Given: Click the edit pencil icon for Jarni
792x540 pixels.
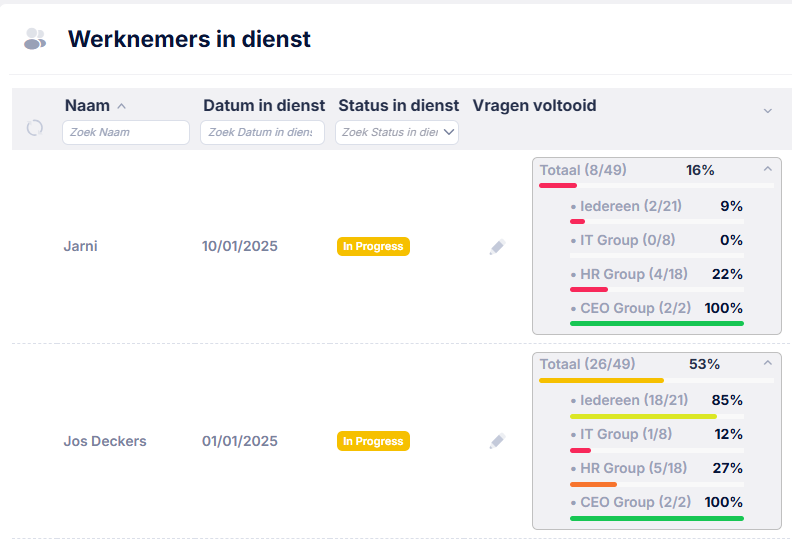Looking at the screenshot, I should point(498,247).
